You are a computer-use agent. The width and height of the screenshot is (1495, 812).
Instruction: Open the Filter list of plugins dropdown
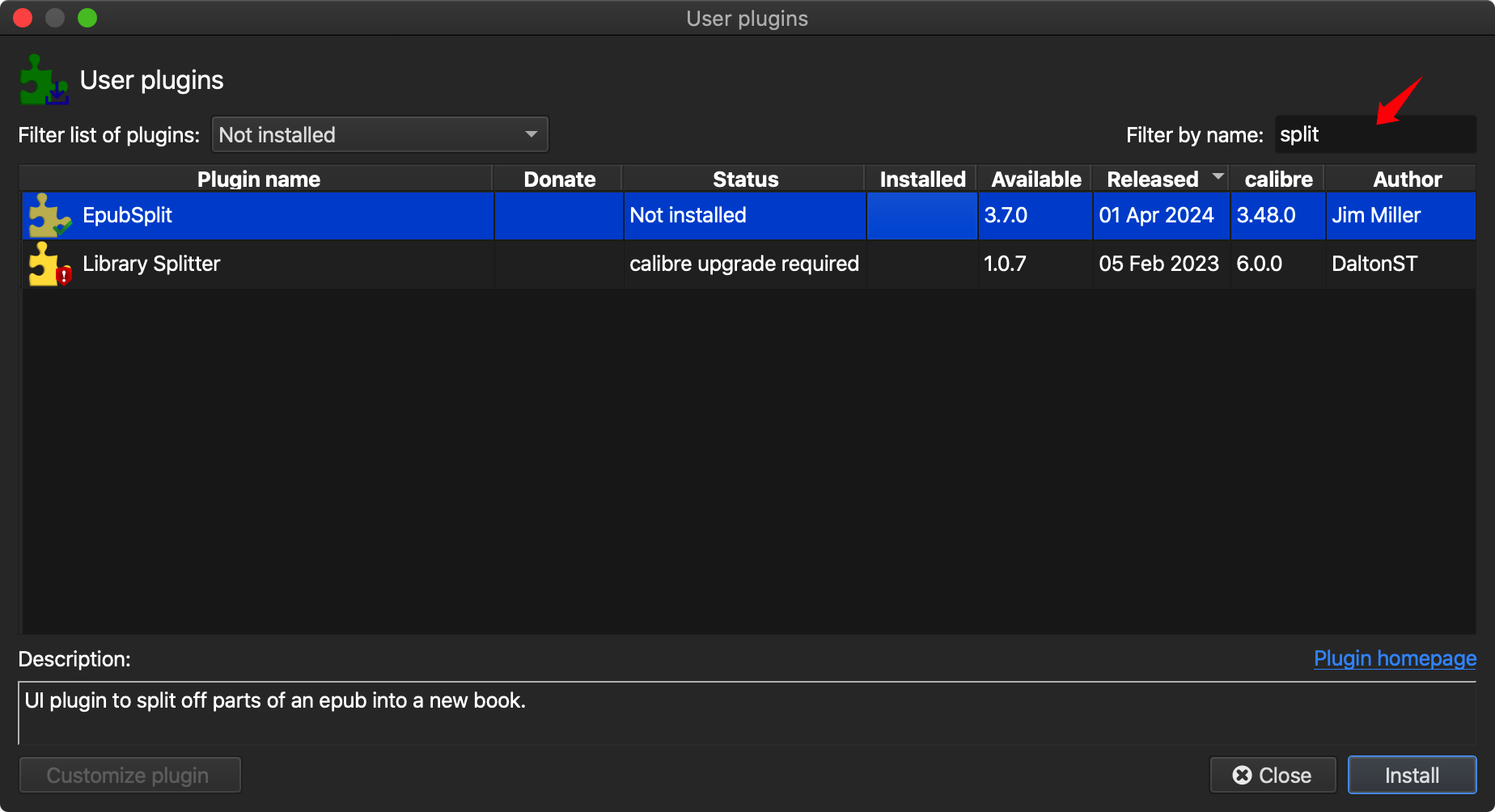pyautogui.click(x=379, y=134)
